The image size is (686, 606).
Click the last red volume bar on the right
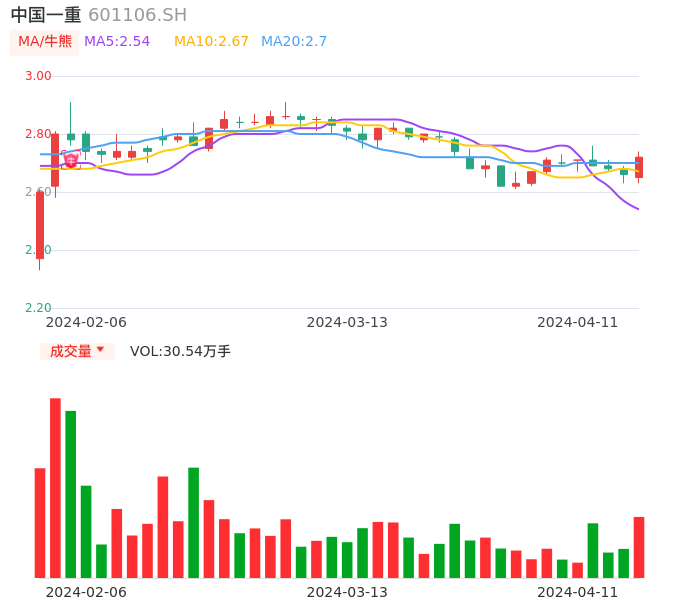[639, 547]
